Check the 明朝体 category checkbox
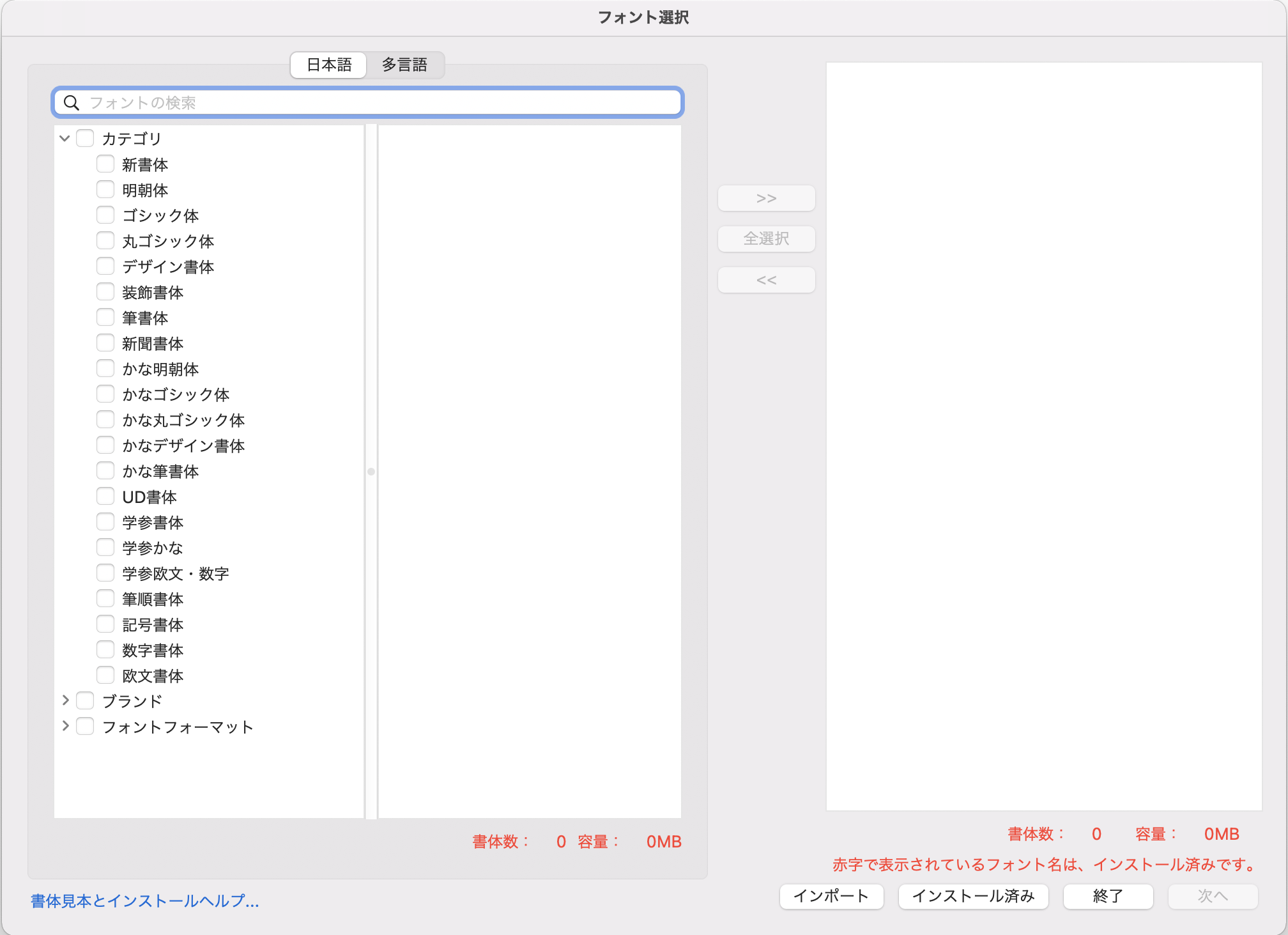 tap(105, 190)
